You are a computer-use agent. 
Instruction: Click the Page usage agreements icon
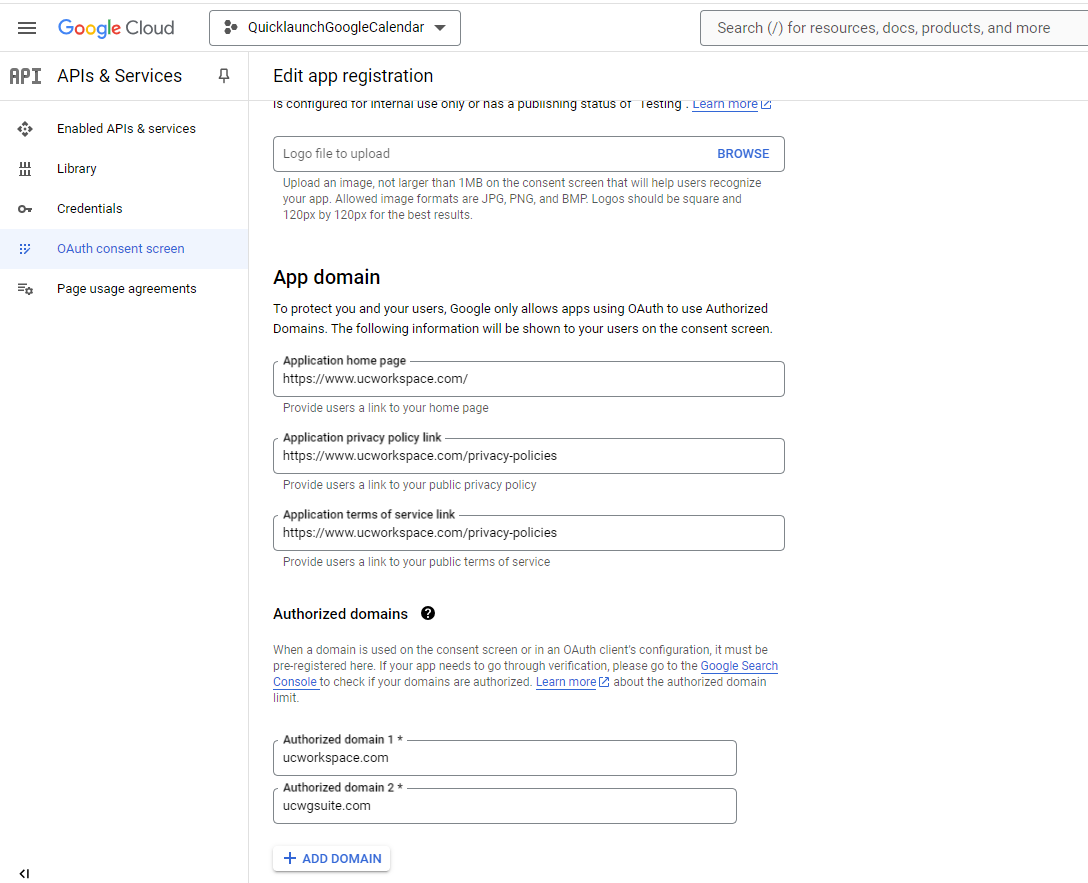[25, 289]
